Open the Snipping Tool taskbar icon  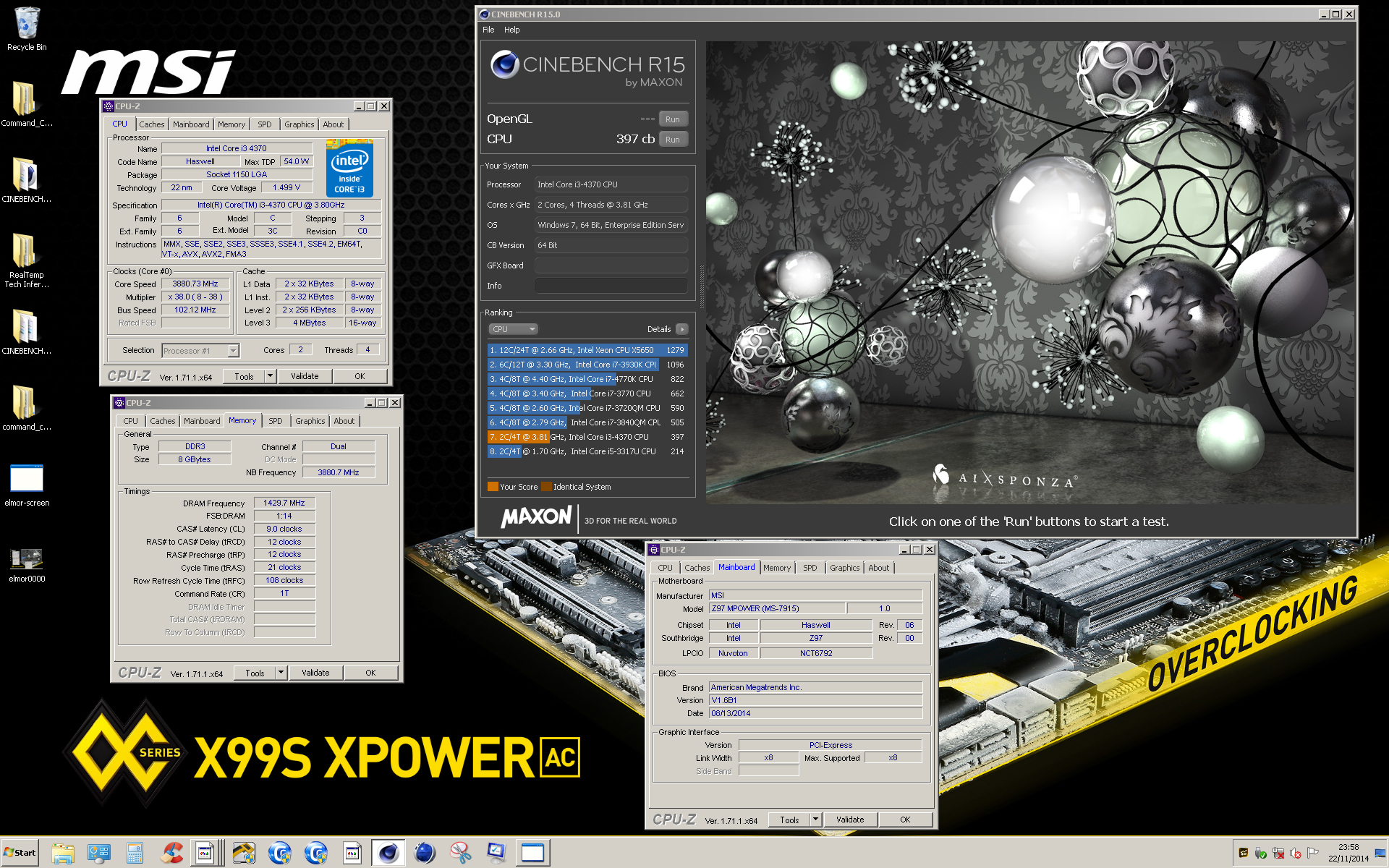460,853
